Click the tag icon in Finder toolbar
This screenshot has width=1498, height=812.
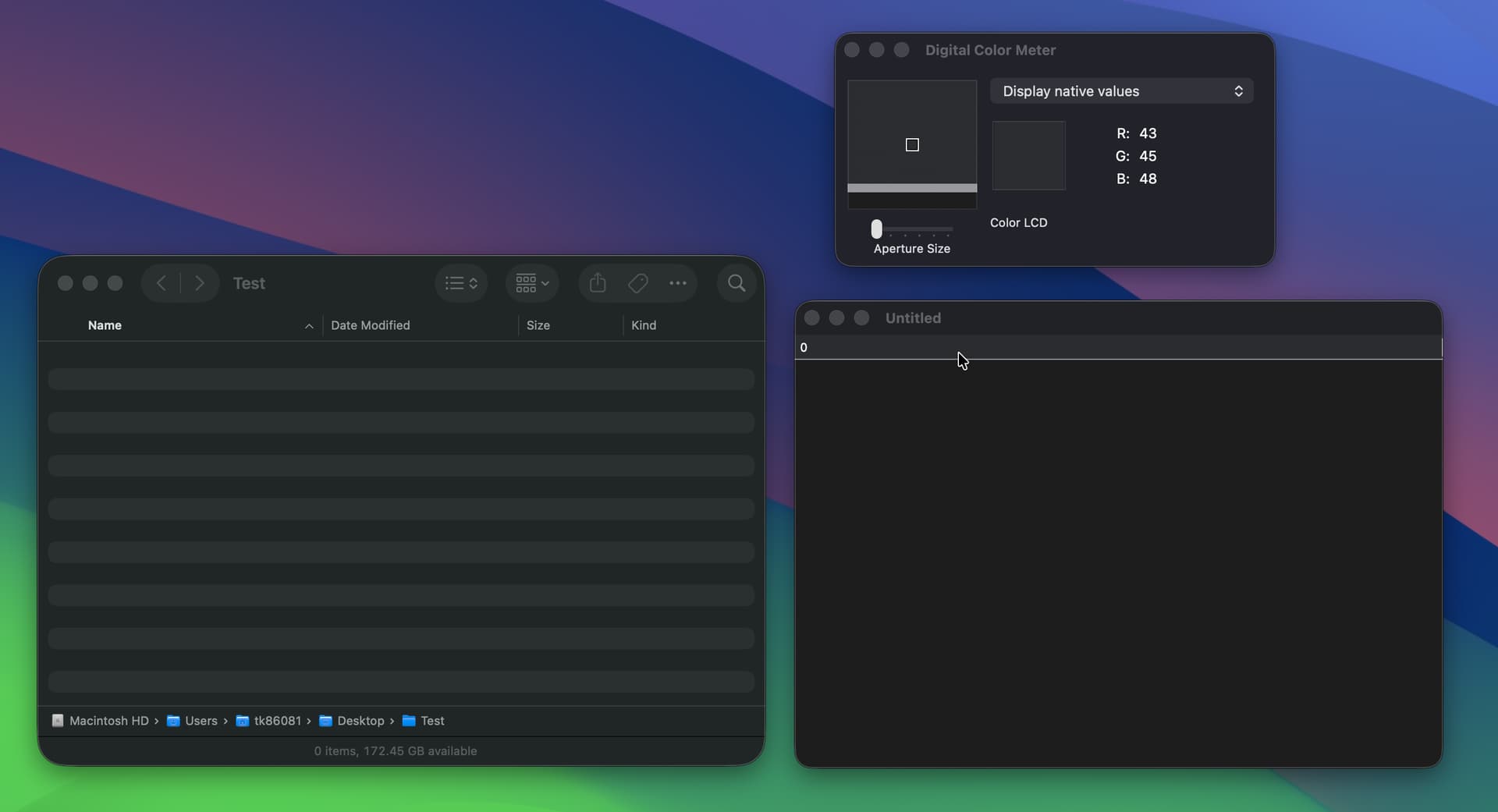638,283
